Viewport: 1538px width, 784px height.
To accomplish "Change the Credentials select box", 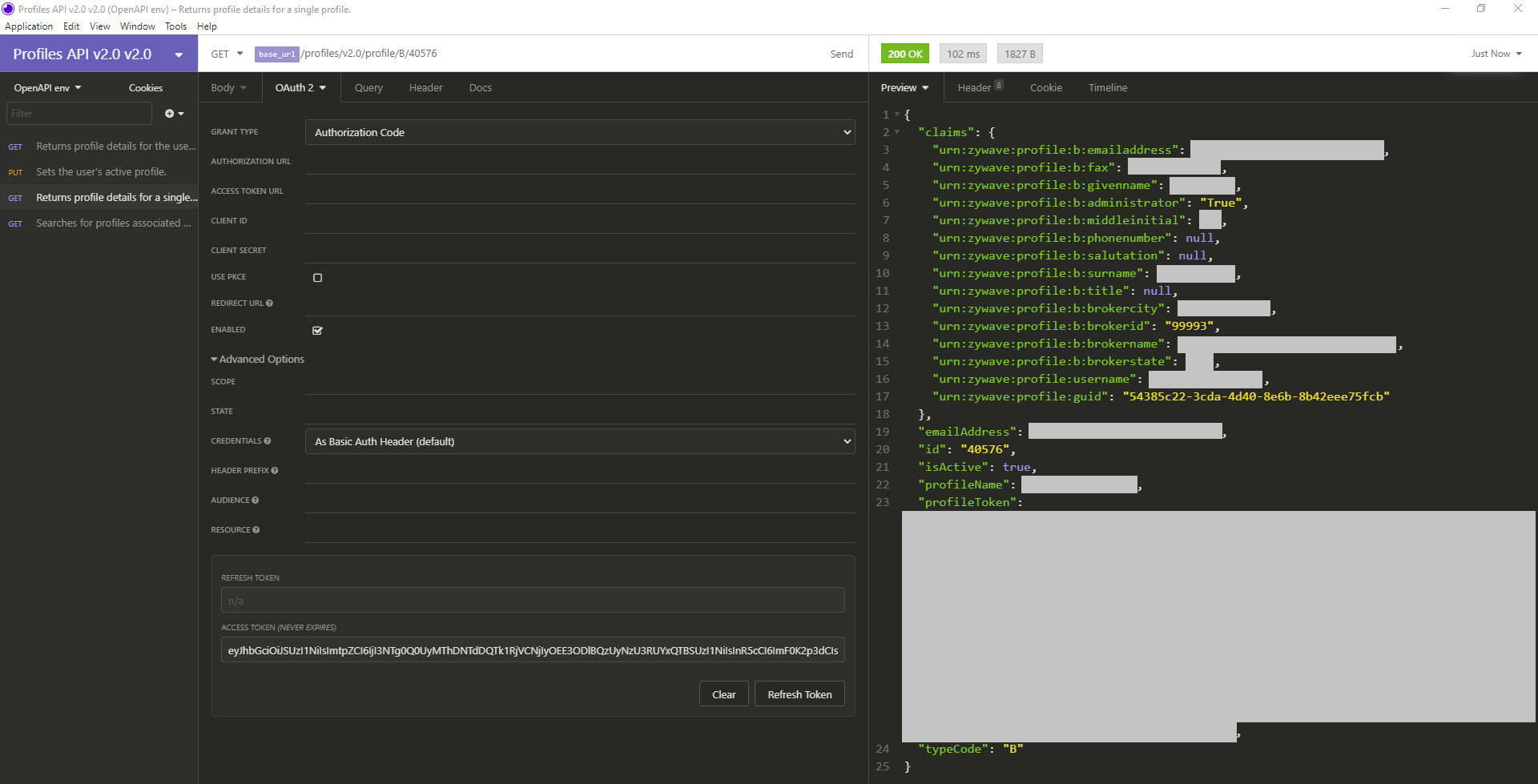I will 580,441.
